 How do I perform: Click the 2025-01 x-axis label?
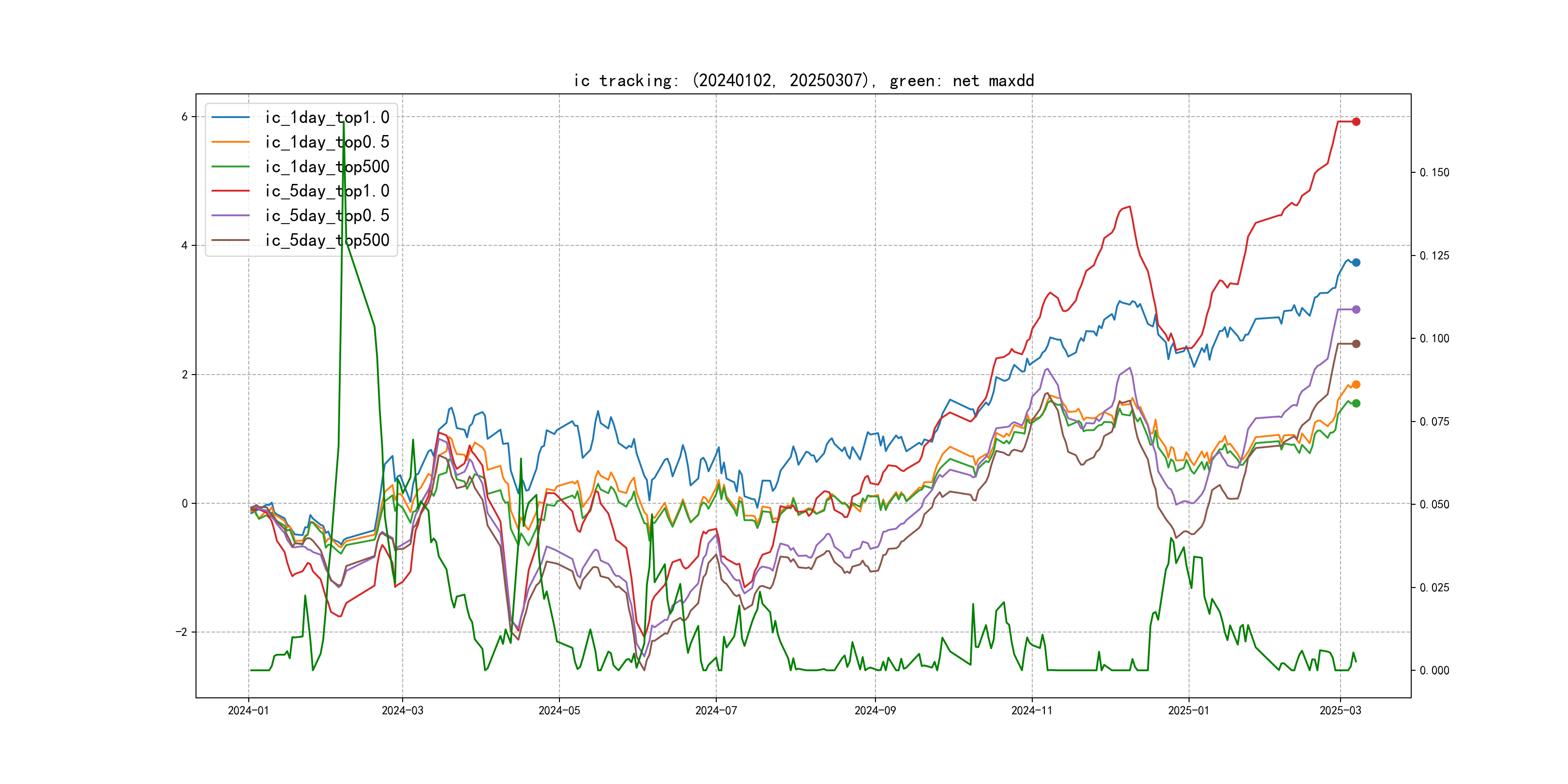click(1188, 710)
